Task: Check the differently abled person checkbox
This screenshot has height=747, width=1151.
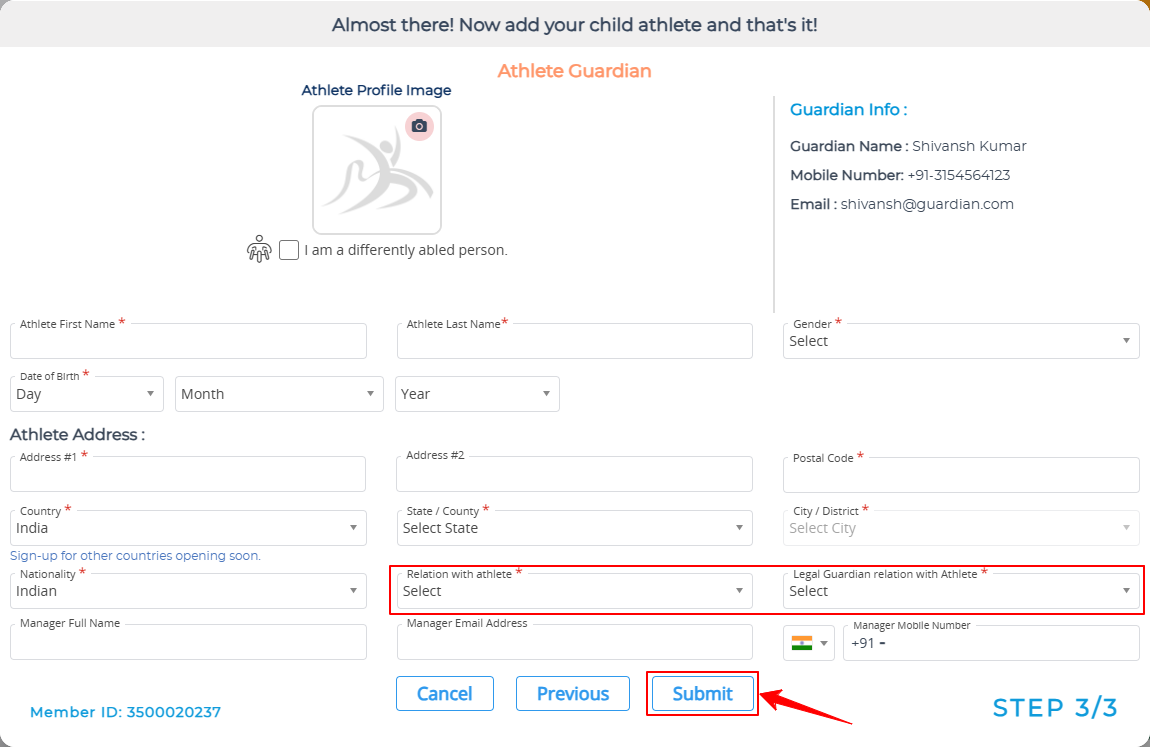Action: pos(289,249)
